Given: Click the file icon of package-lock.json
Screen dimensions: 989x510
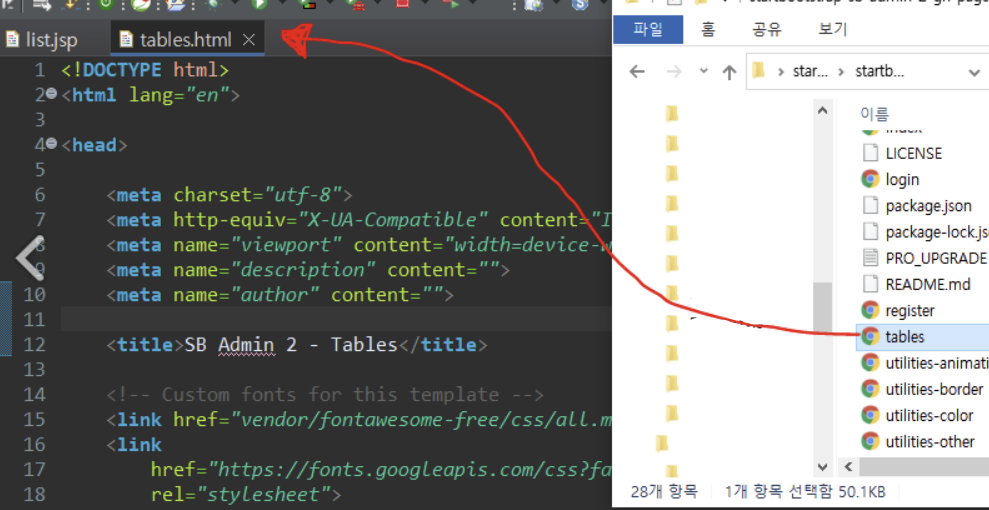Looking at the screenshot, I should [870, 231].
